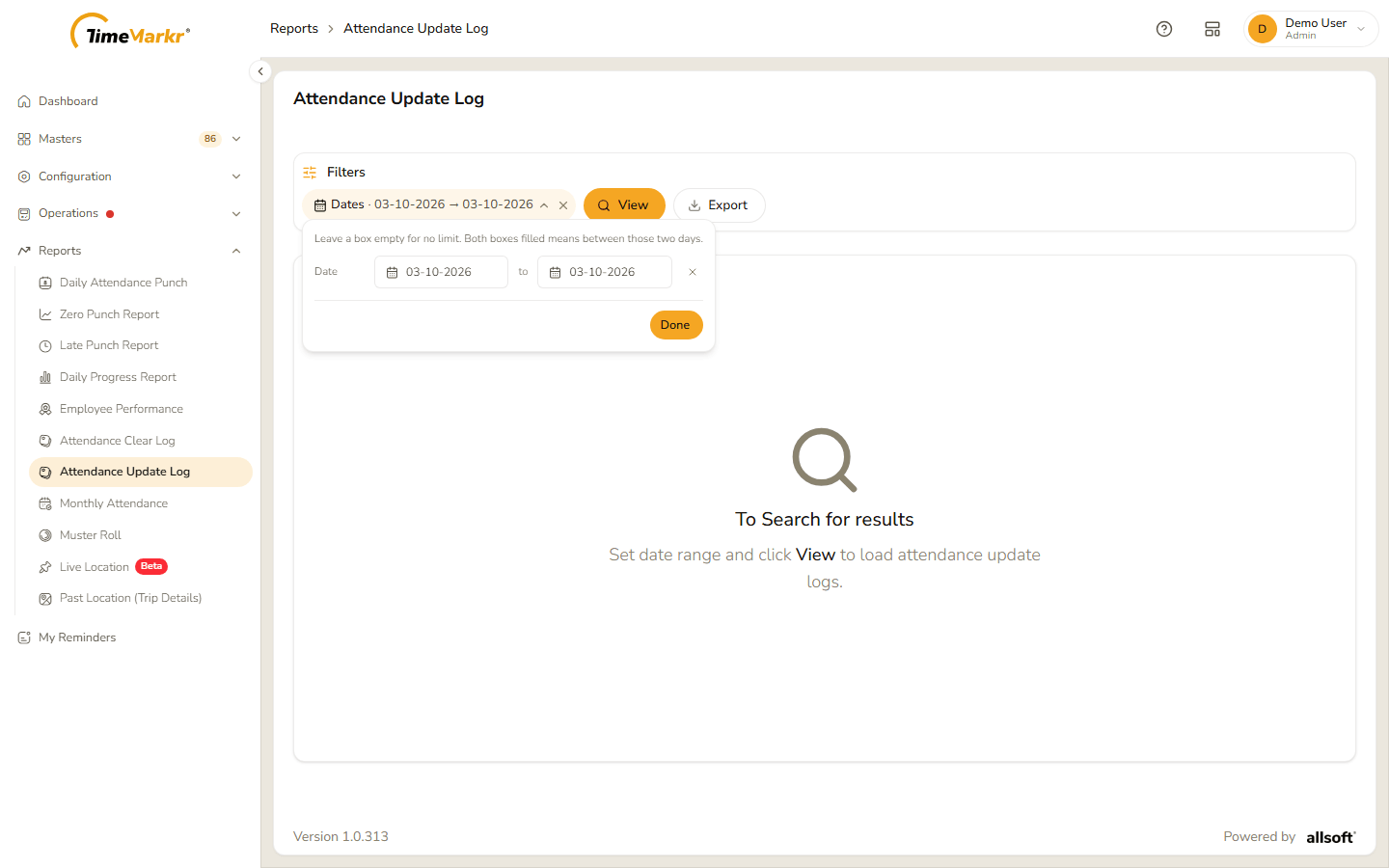1389x868 pixels.
Task: Open Daily Progress Report
Action: (x=141, y=377)
